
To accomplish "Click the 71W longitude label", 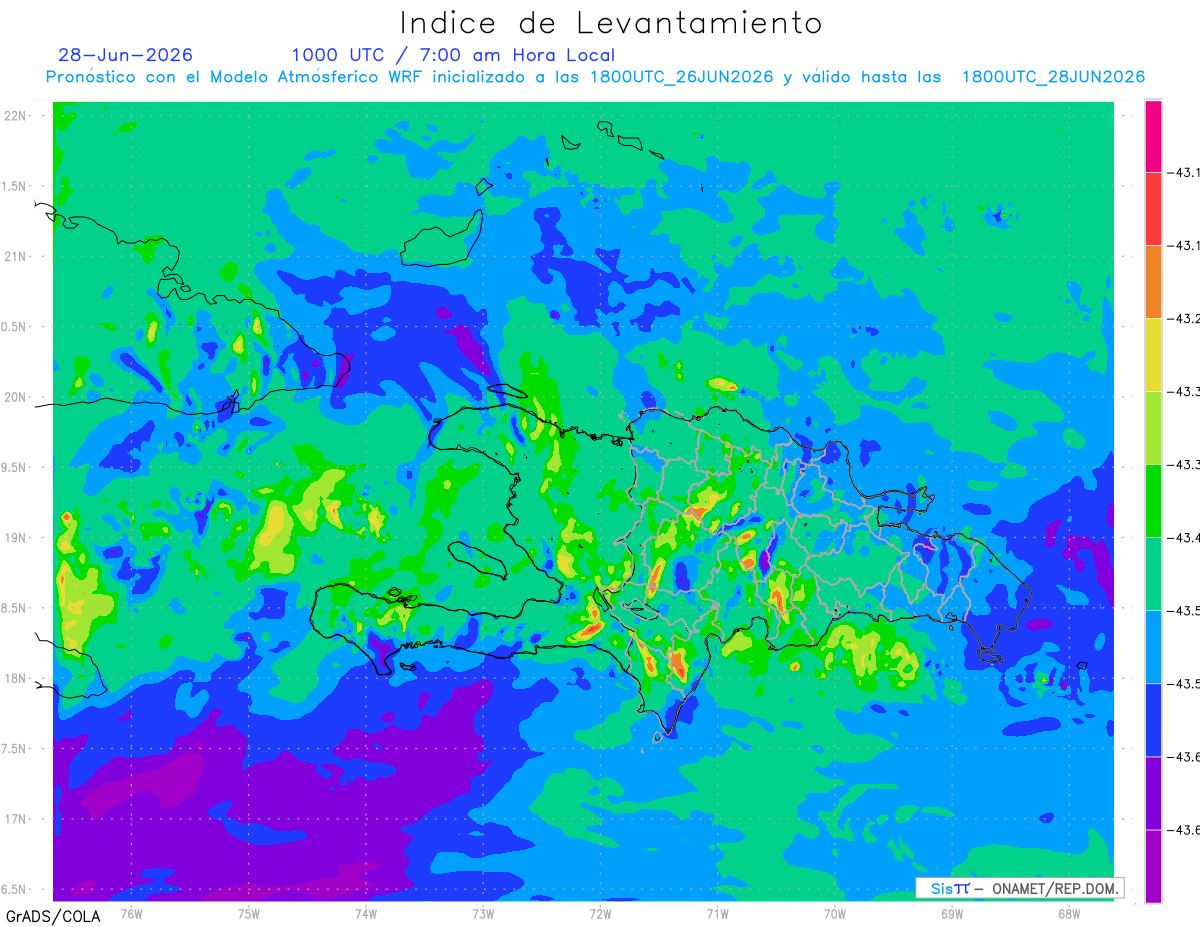I will pyautogui.click(x=717, y=912).
